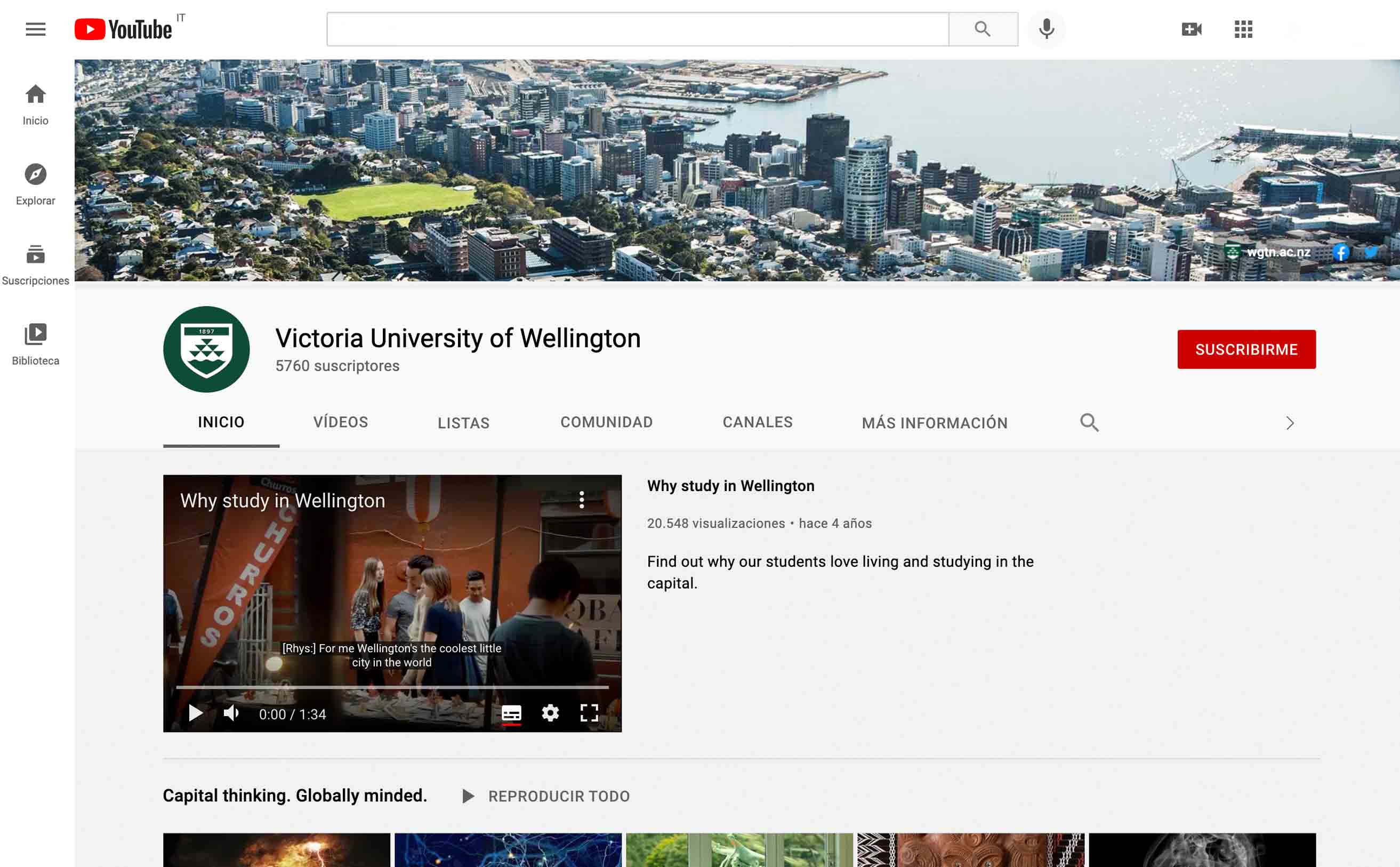
Task: Click the channel avatar shield logo
Action: (206, 349)
